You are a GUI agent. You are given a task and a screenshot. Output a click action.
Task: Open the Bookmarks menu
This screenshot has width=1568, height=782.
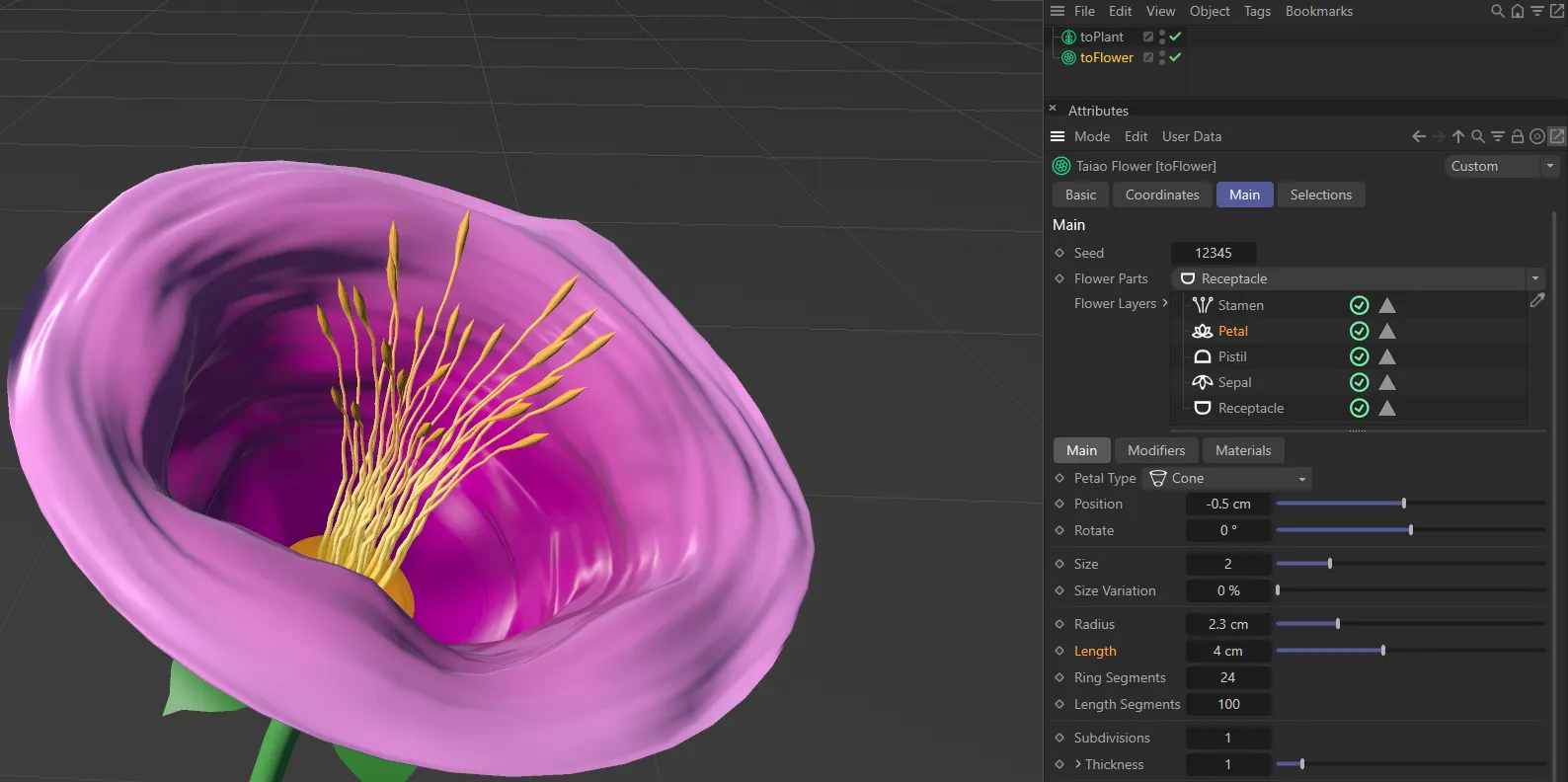(1319, 11)
